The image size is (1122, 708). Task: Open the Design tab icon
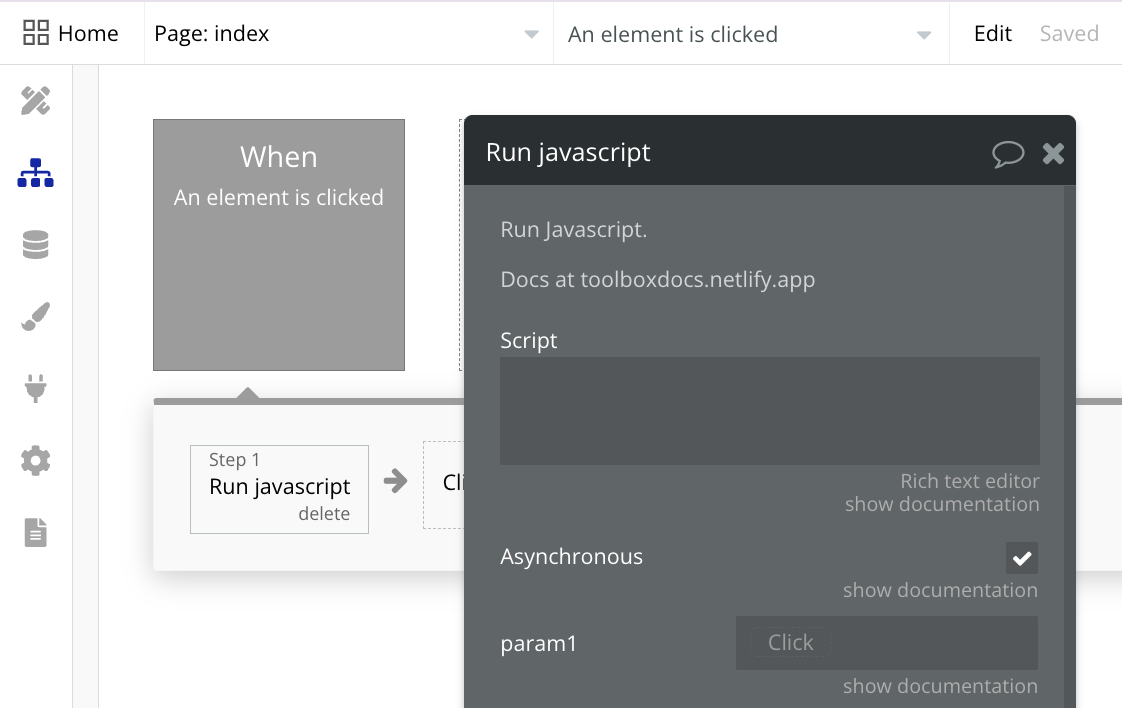point(36,101)
